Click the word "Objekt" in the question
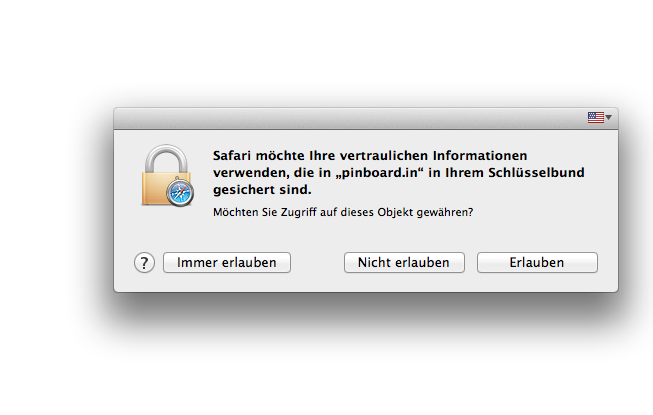Viewport: 653px width, 415px height. pos(385,212)
